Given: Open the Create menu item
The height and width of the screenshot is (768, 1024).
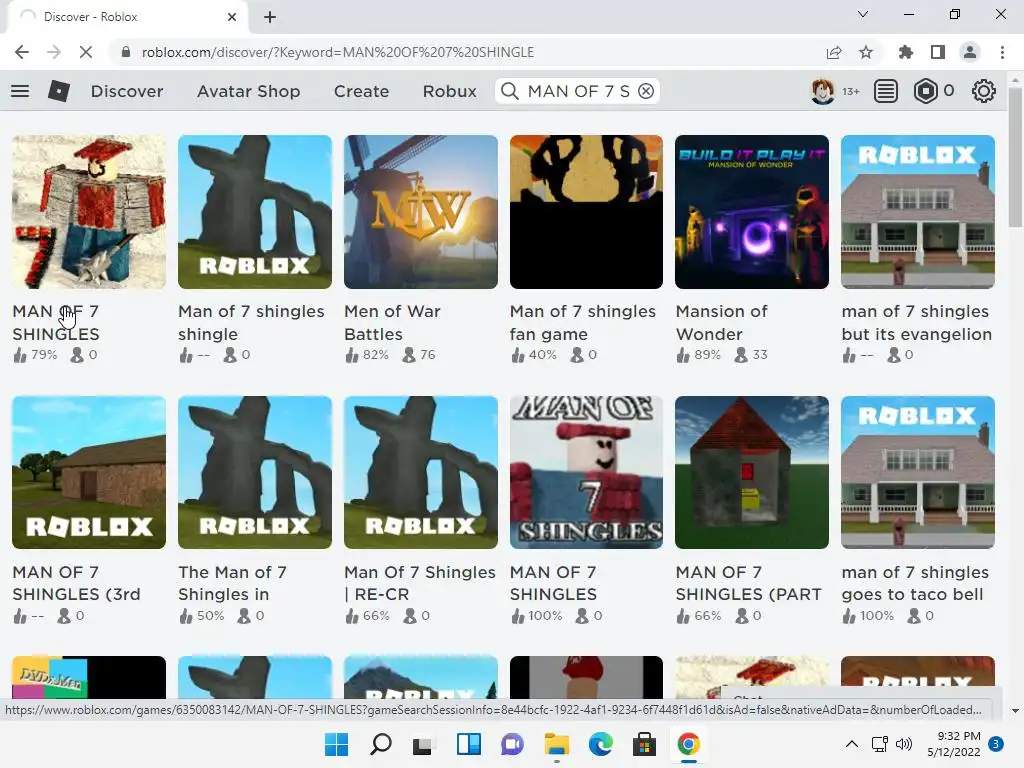Looking at the screenshot, I should click(361, 91).
